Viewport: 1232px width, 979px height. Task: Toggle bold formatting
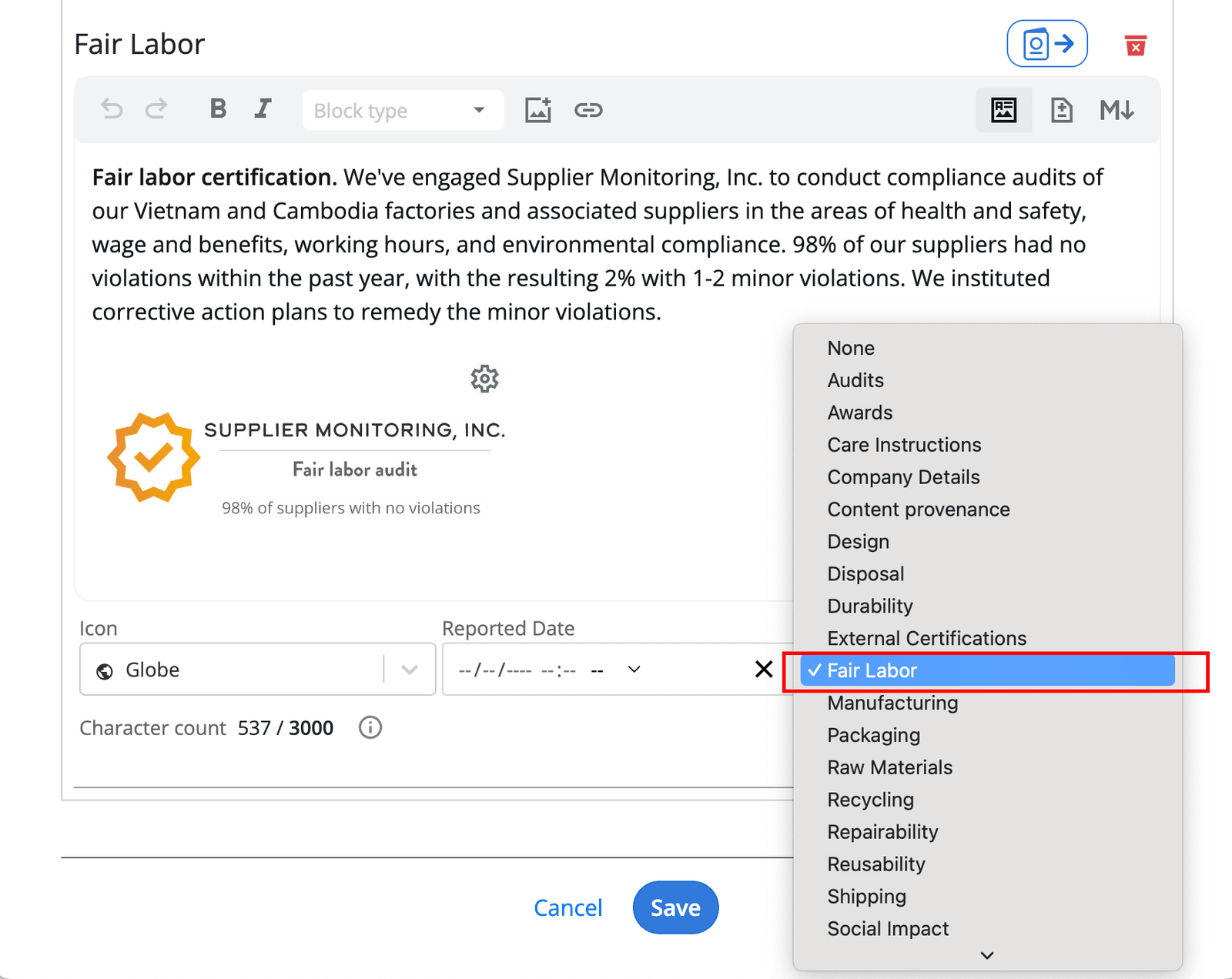coord(218,109)
